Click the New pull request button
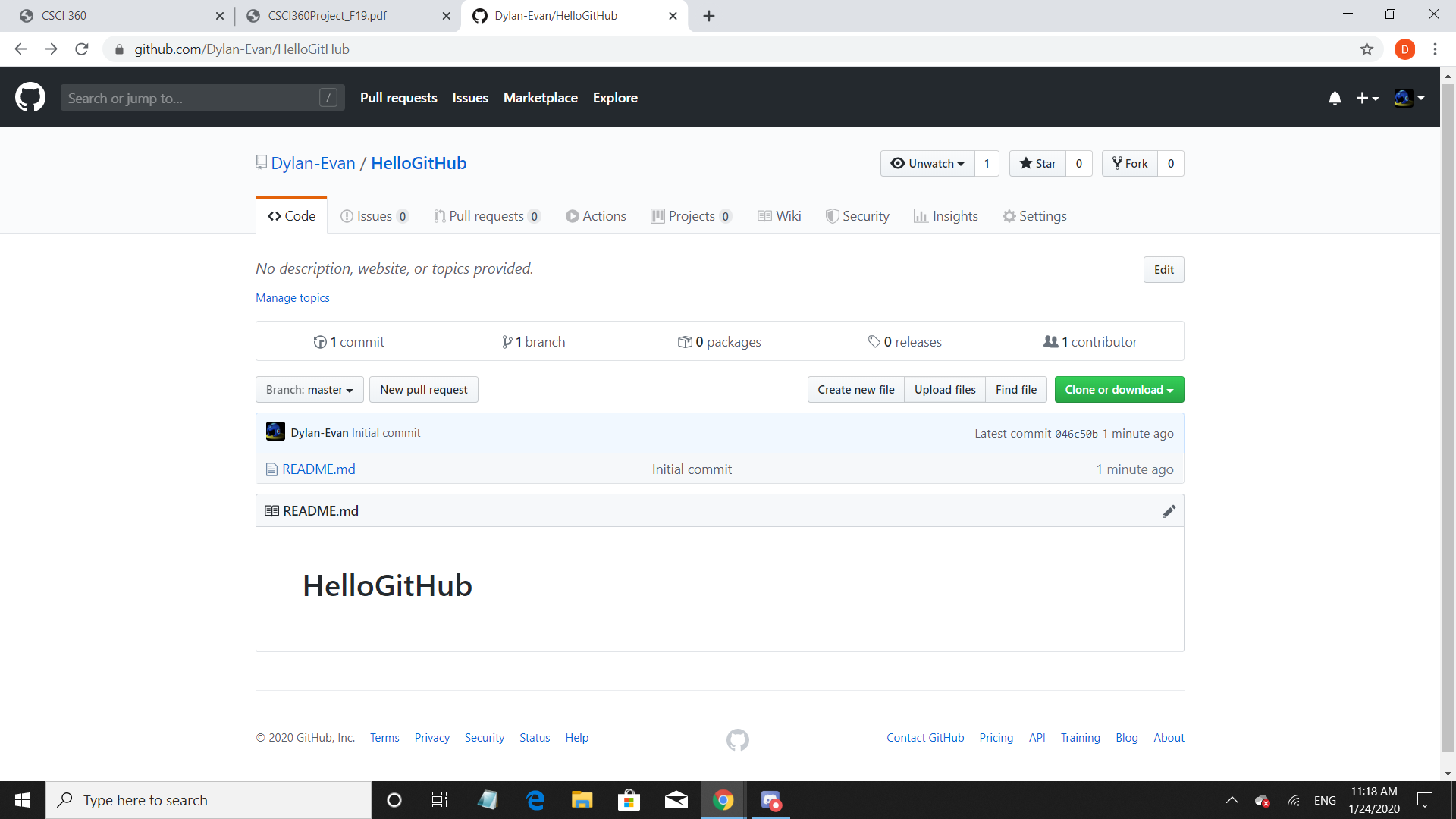The image size is (1456, 819). (x=423, y=389)
